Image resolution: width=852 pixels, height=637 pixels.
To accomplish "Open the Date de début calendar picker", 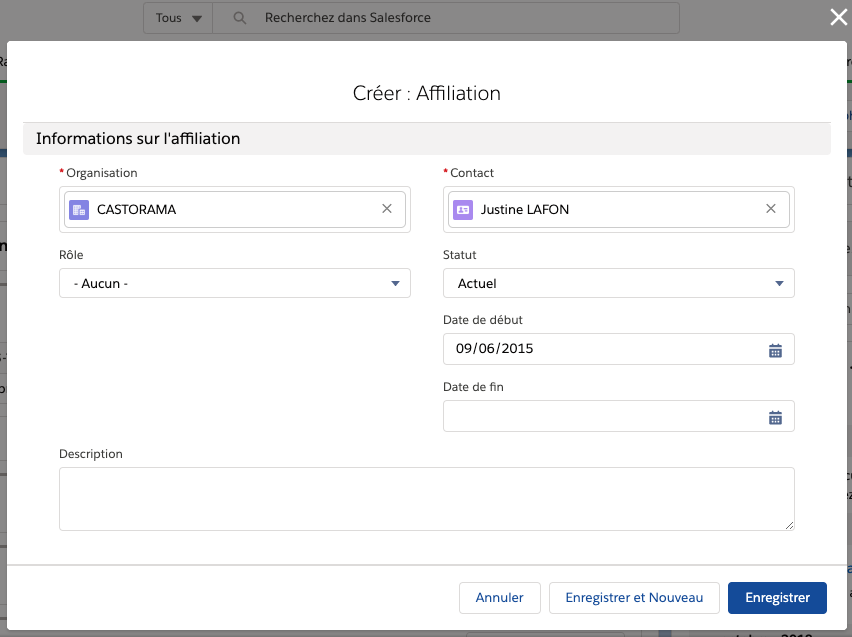I will pos(775,350).
